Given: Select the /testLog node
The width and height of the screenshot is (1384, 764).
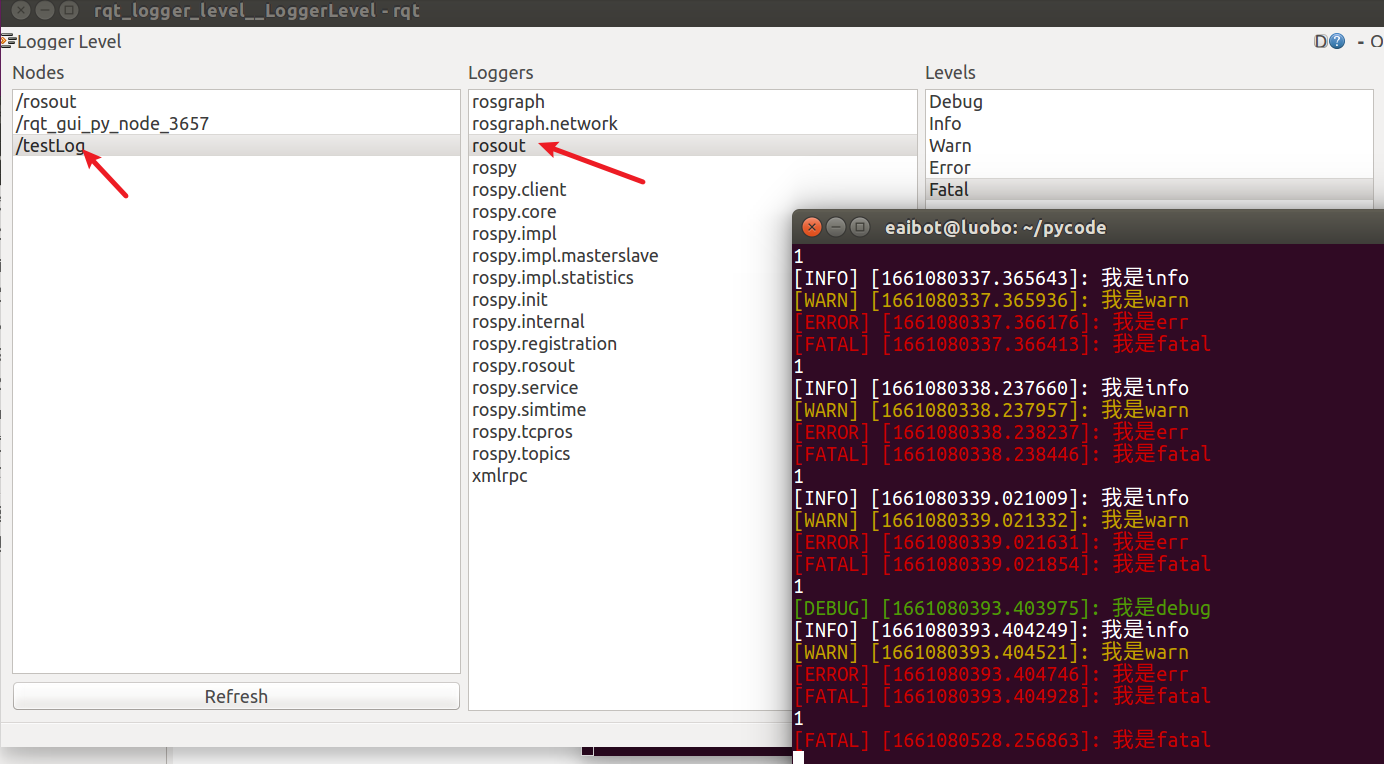Looking at the screenshot, I should [236, 146].
